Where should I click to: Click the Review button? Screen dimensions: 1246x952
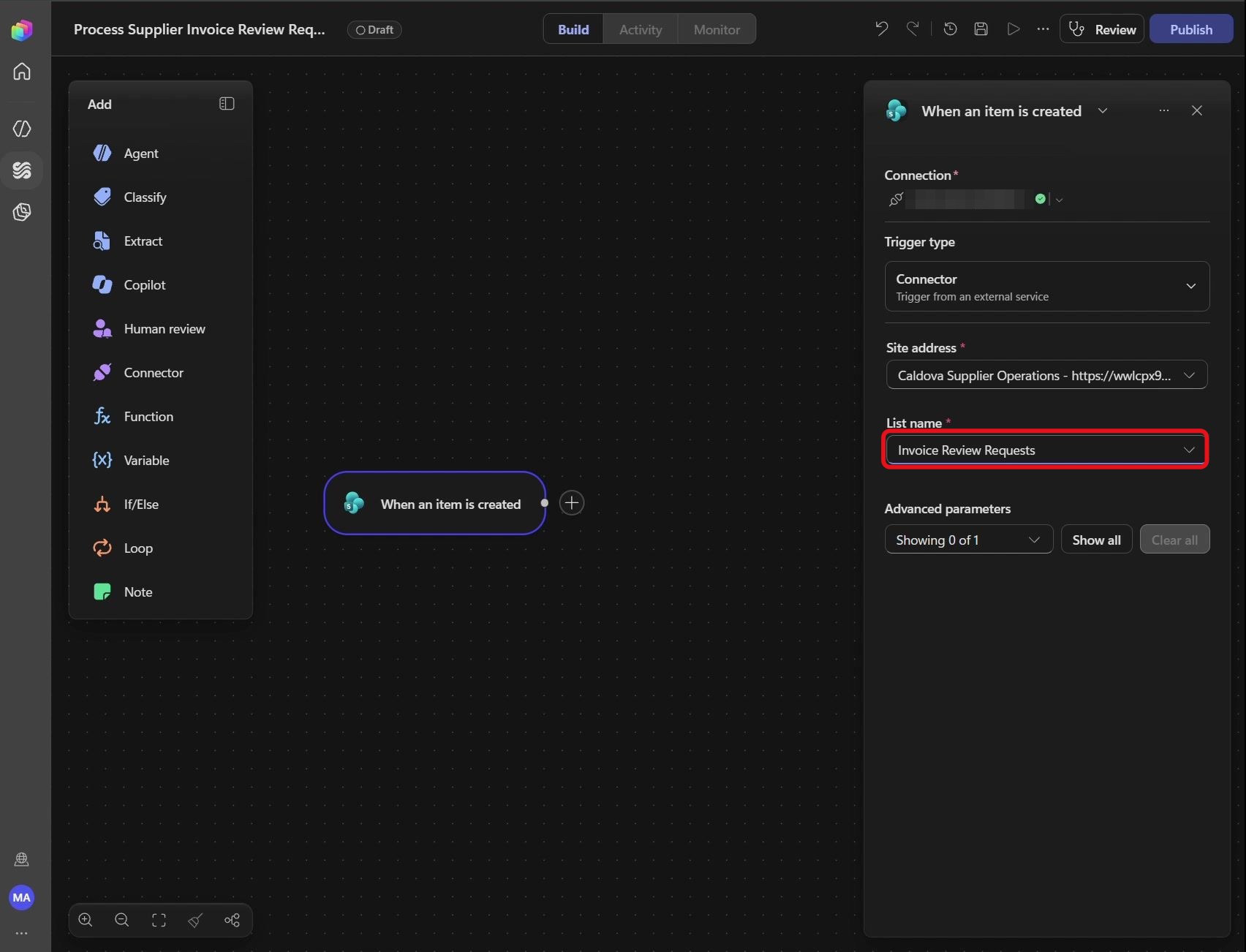click(x=1102, y=29)
